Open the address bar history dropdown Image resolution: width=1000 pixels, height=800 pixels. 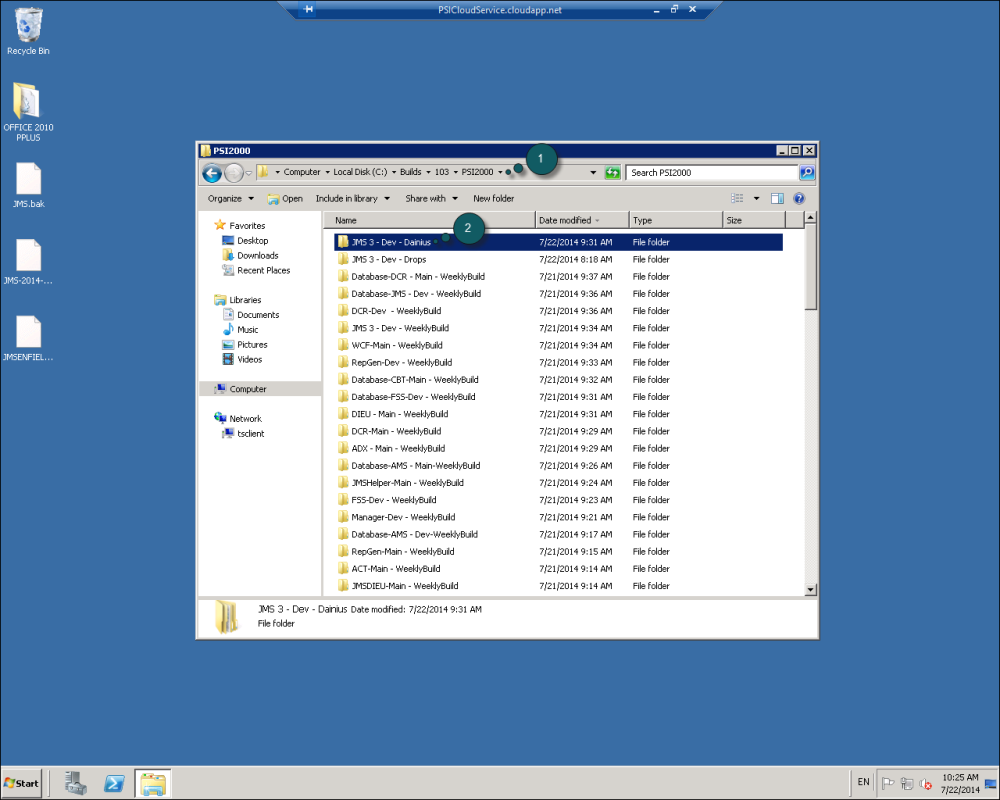593,172
